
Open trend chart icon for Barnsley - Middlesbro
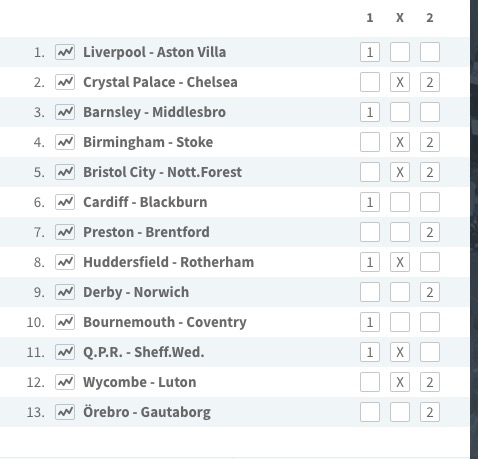coord(65,112)
